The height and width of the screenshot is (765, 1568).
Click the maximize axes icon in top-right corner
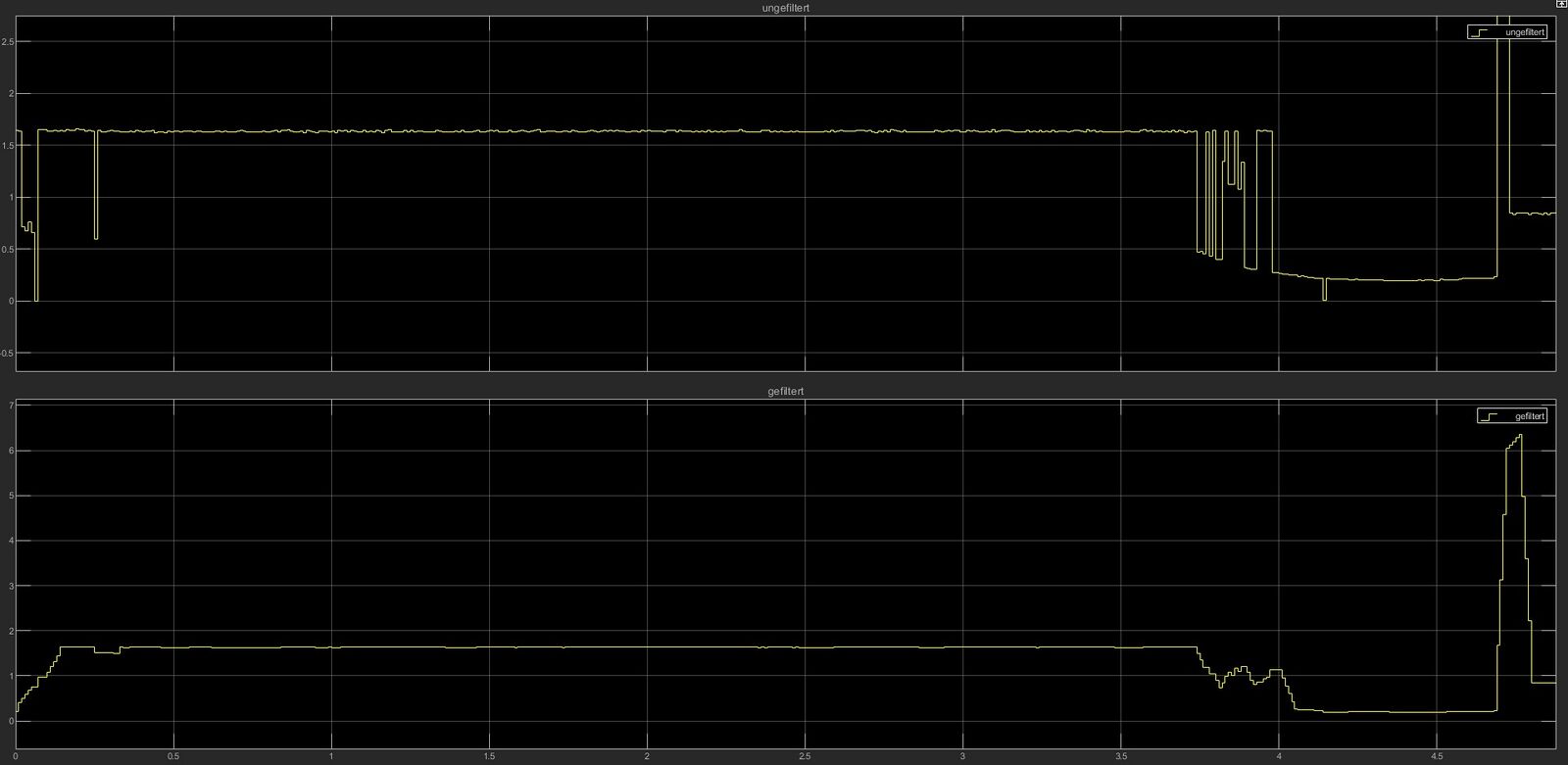(x=1560, y=5)
